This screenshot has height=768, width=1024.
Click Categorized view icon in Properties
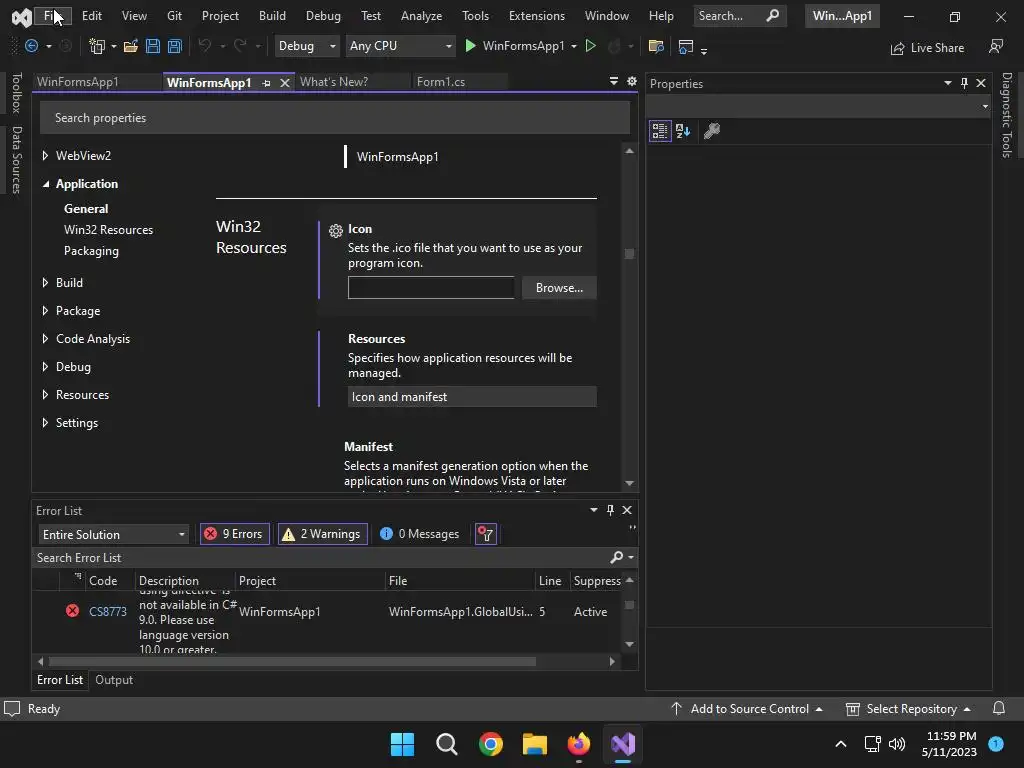pyautogui.click(x=660, y=131)
